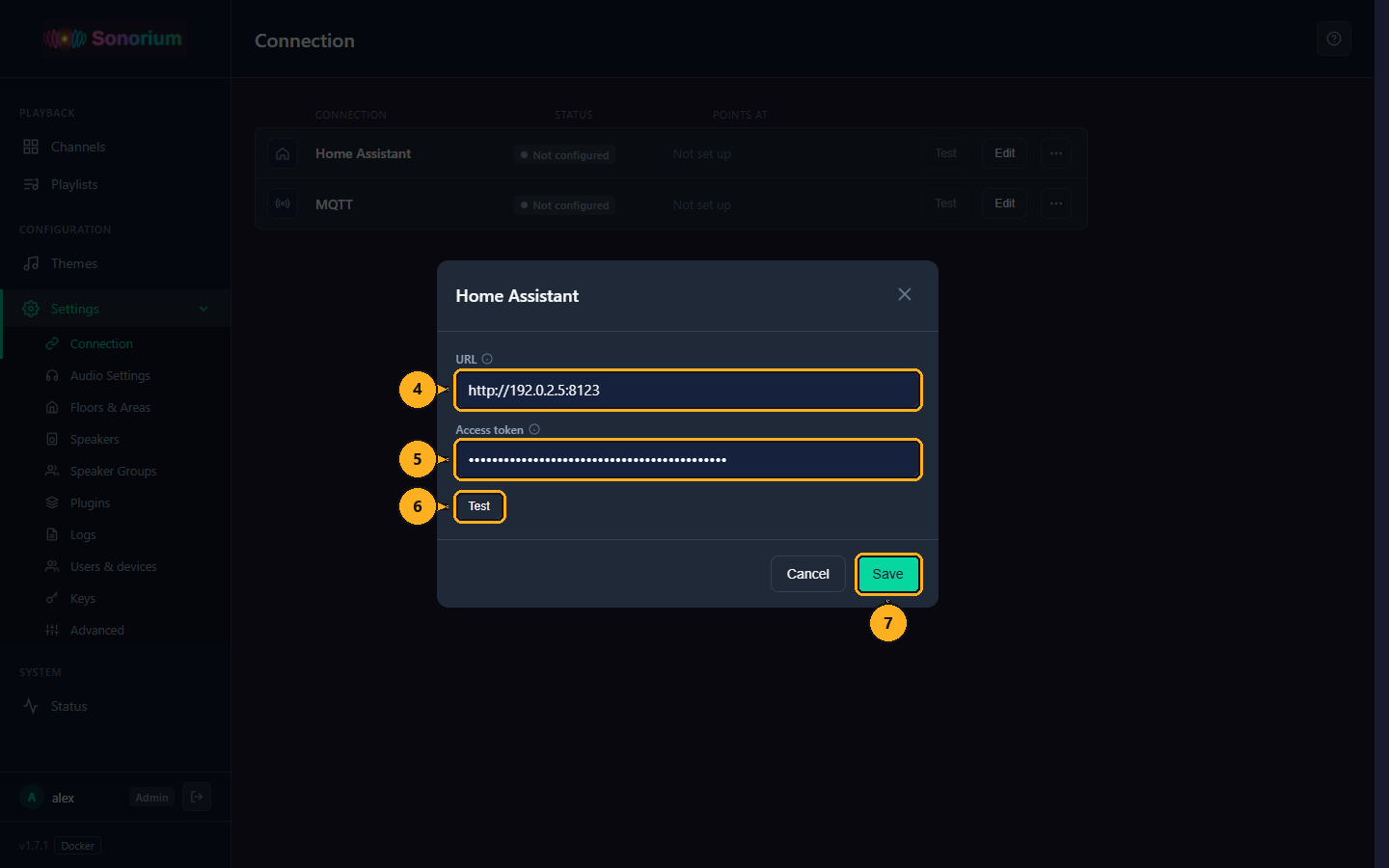Select Audio Settings in sidebar
Viewport: 1389px width, 868px height.
coord(115,375)
